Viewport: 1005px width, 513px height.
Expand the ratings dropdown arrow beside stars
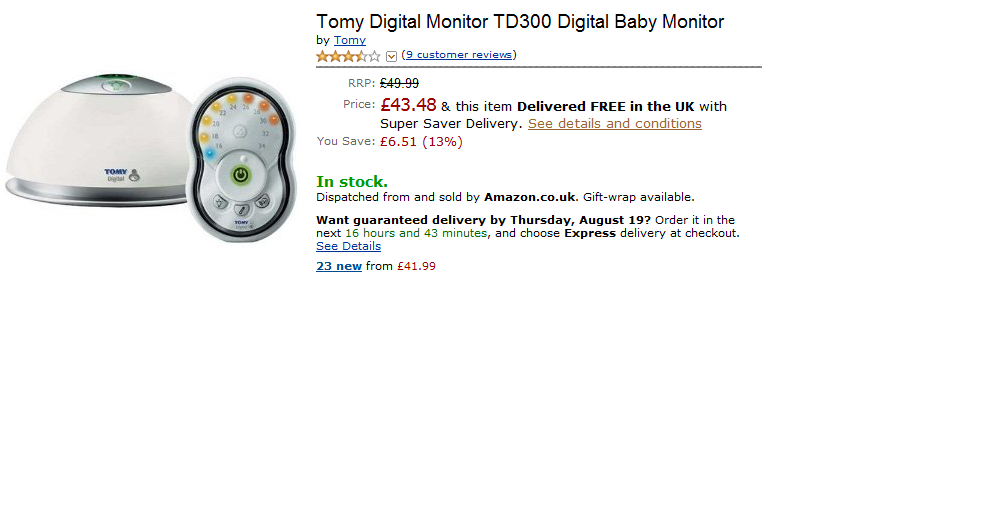pyautogui.click(x=391, y=56)
